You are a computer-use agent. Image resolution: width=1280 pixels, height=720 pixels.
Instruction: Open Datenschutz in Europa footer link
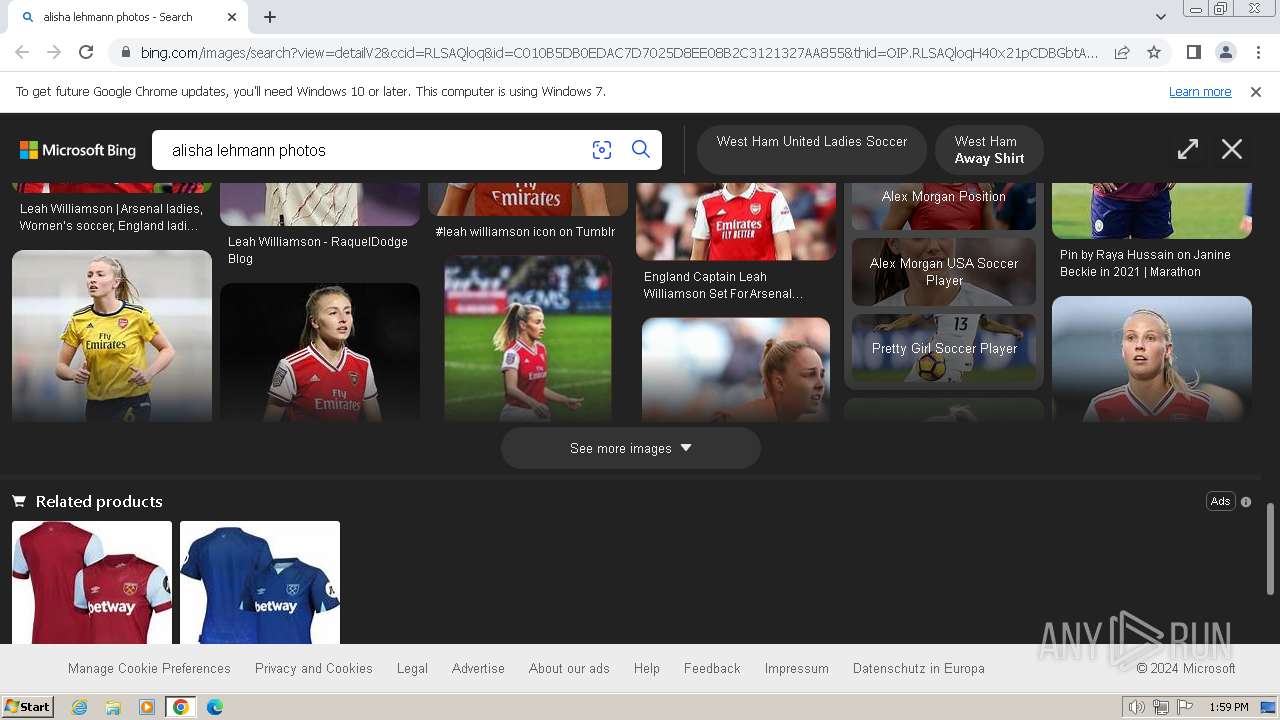point(919,668)
